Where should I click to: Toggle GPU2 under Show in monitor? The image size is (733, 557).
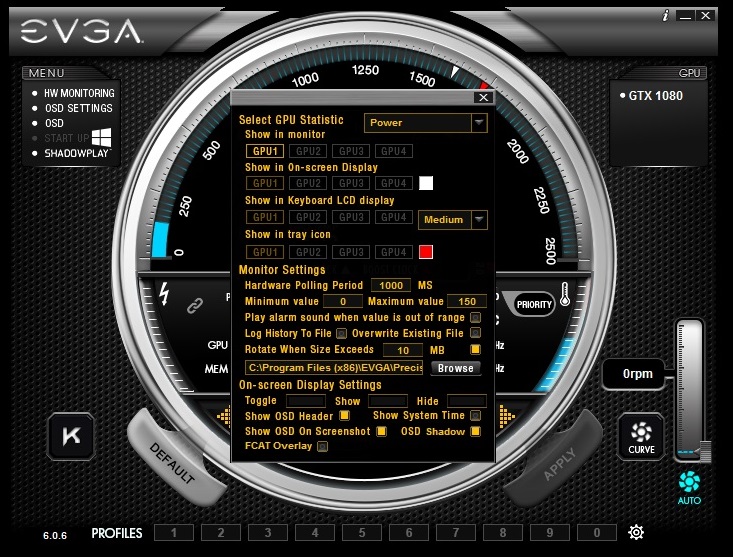pyautogui.click(x=309, y=151)
